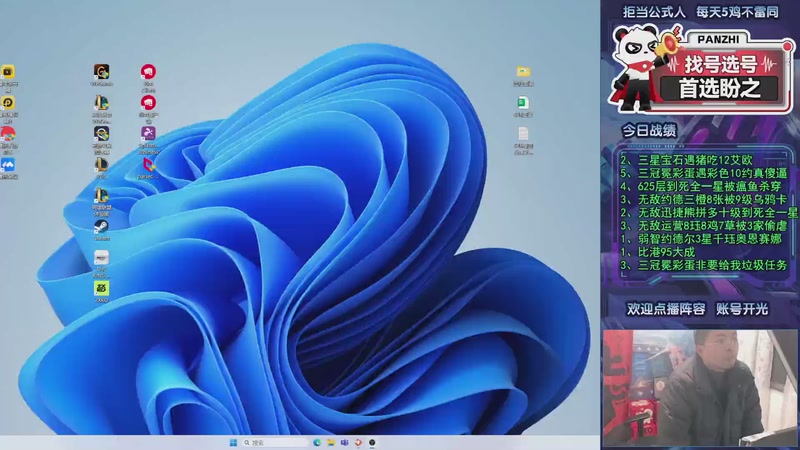
Task: Select row 三冠冕彩蛋遇彩色10约真傻逼
Action: pos(704,173)
